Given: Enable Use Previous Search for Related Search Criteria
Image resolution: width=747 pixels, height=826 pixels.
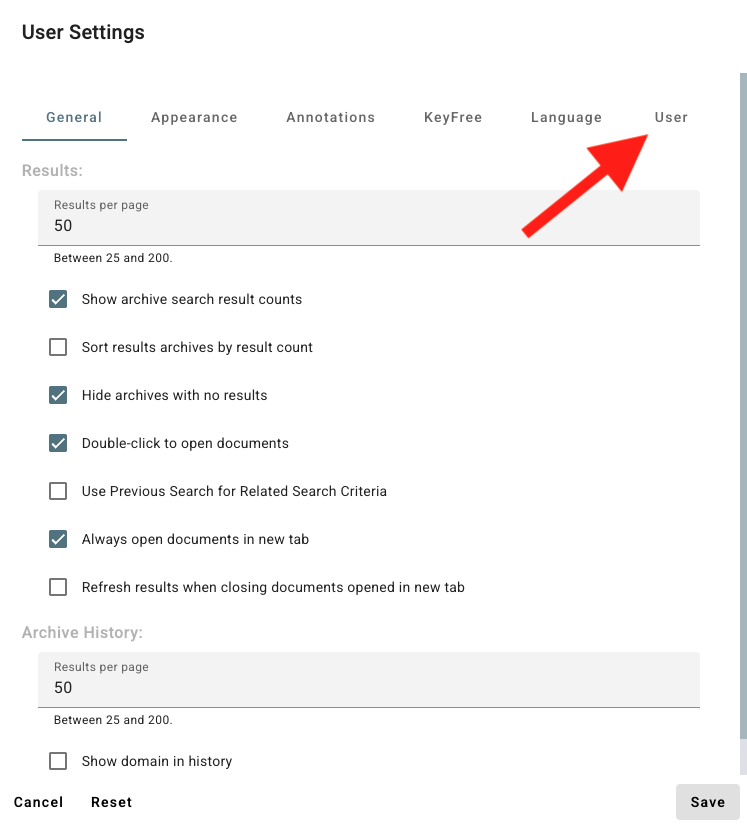Looking at the screenshot, I should click(x=58, y=491).
